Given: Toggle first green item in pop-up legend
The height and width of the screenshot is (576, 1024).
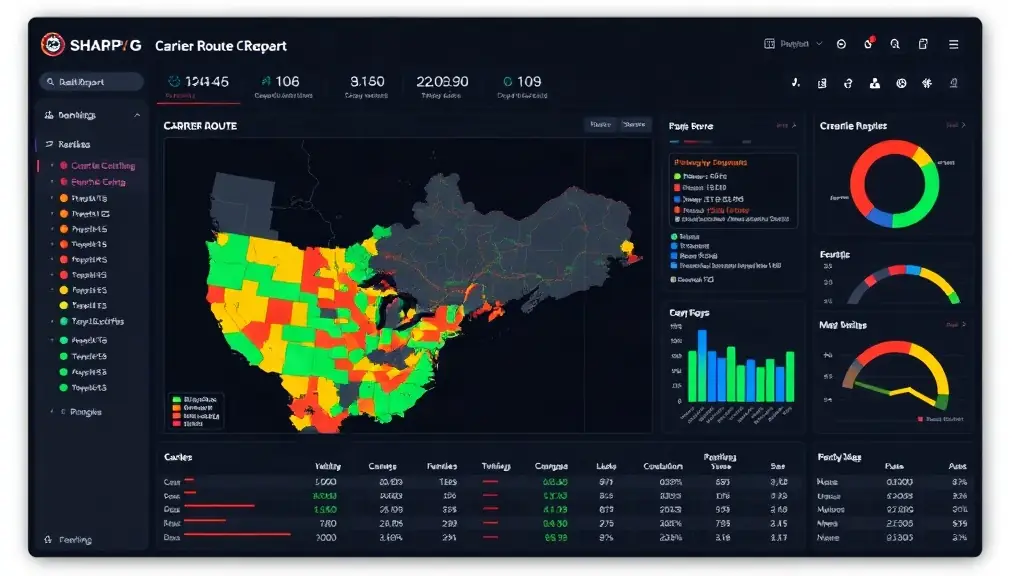Looking at the screenshot, I should (x=677, y=176).
